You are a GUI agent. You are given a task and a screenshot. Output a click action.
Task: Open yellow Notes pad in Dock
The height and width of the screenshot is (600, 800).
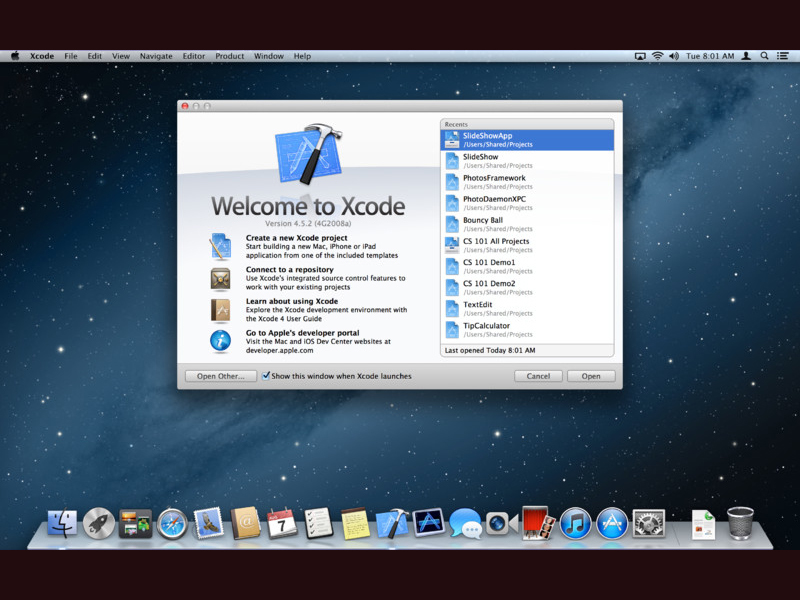(x=356, y=523)
